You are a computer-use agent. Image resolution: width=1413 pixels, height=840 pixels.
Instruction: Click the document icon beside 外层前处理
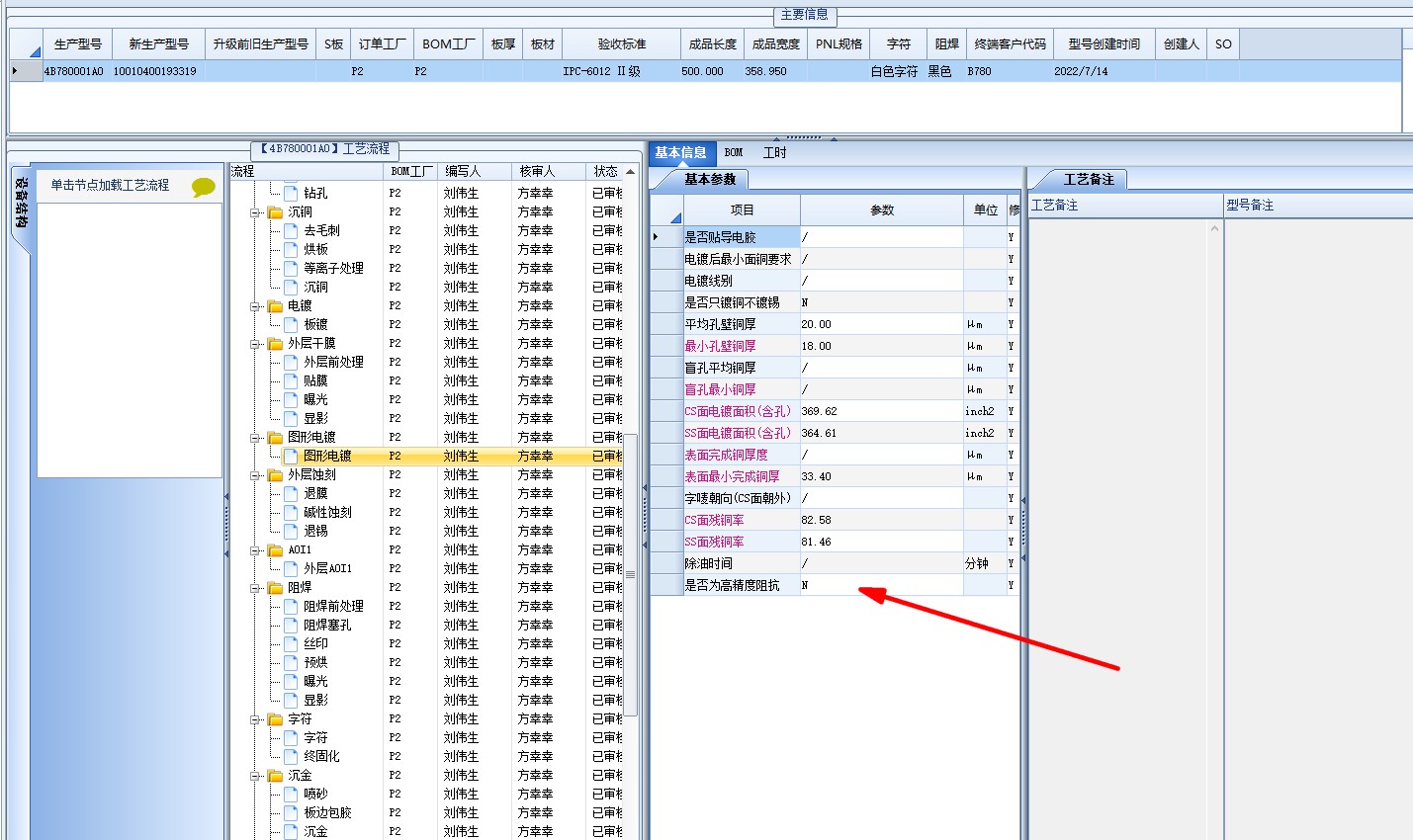(291, 362)
